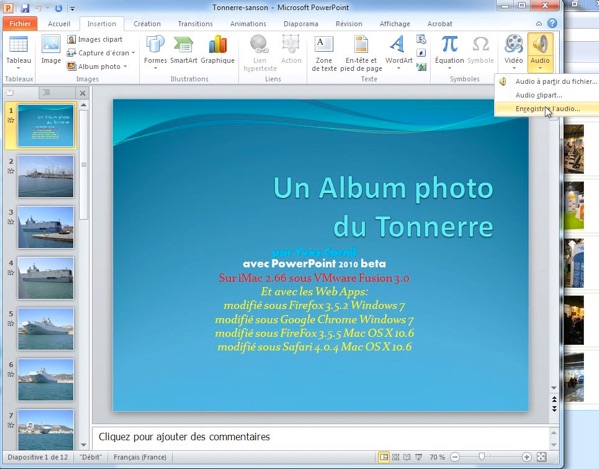The image size is (599, 469).
Task: Insert an Équation
Action: coord(449,53)
